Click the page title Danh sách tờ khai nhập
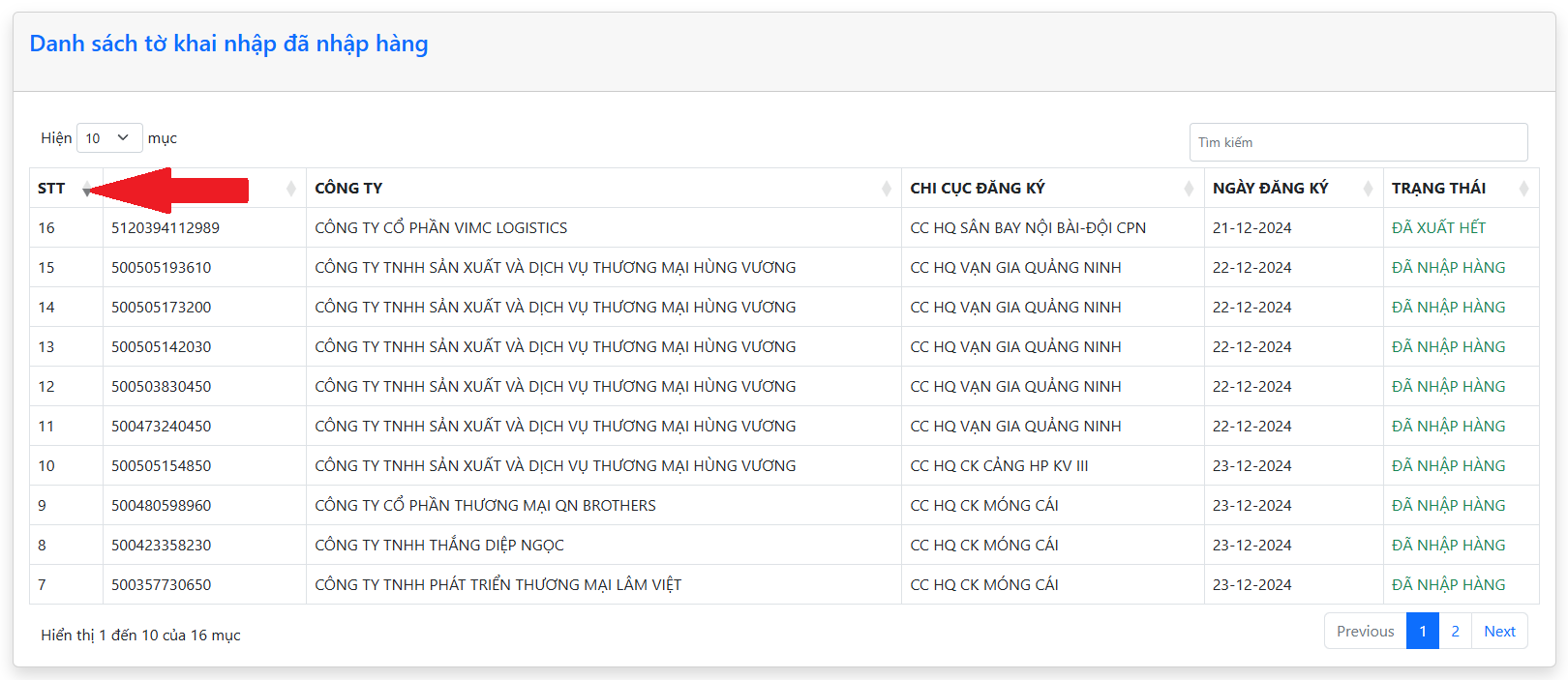Screen dimensions: 1568x680 [228, 44]
